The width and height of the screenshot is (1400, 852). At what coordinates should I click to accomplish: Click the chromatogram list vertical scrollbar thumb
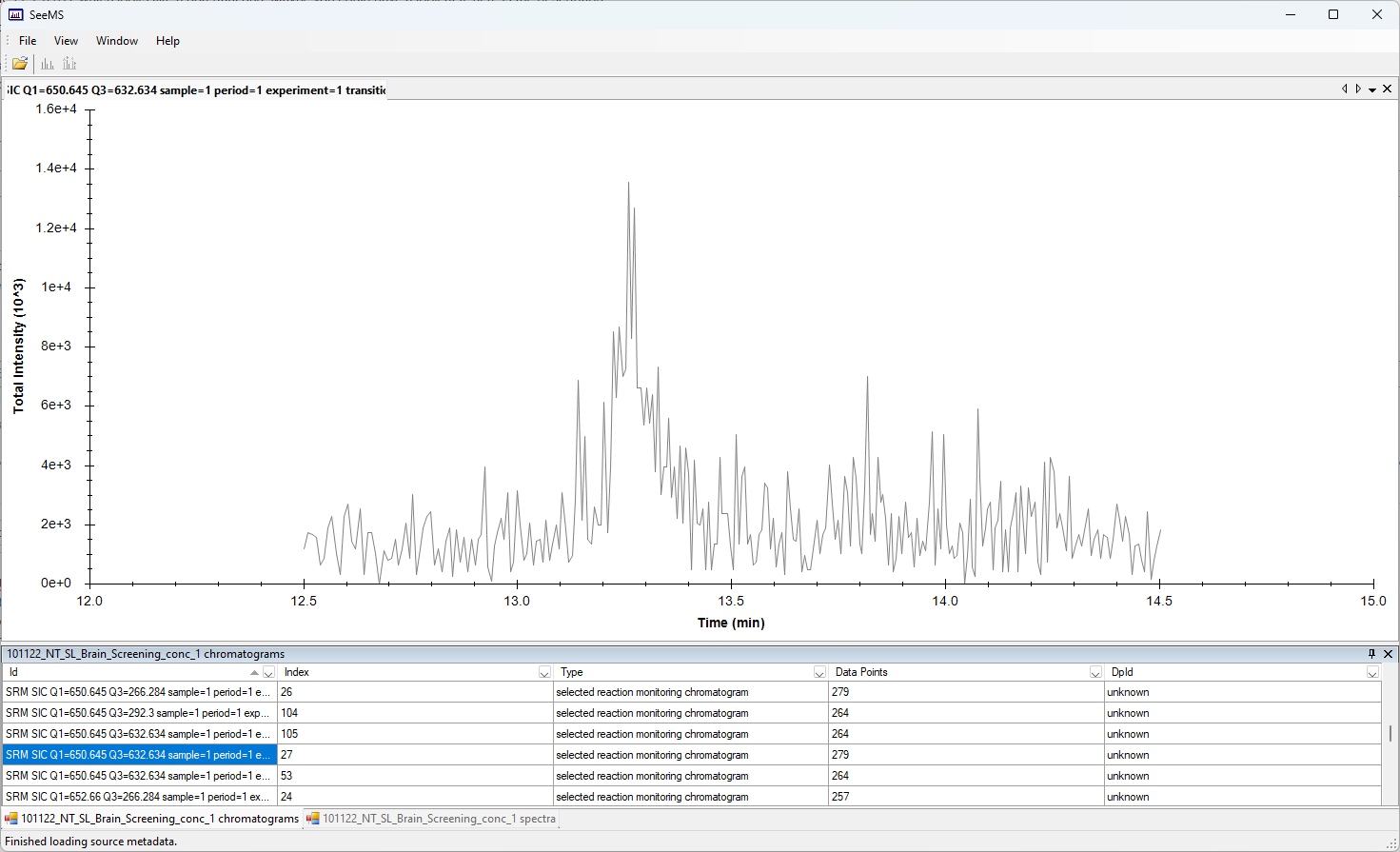click(x=1390, y=733)
